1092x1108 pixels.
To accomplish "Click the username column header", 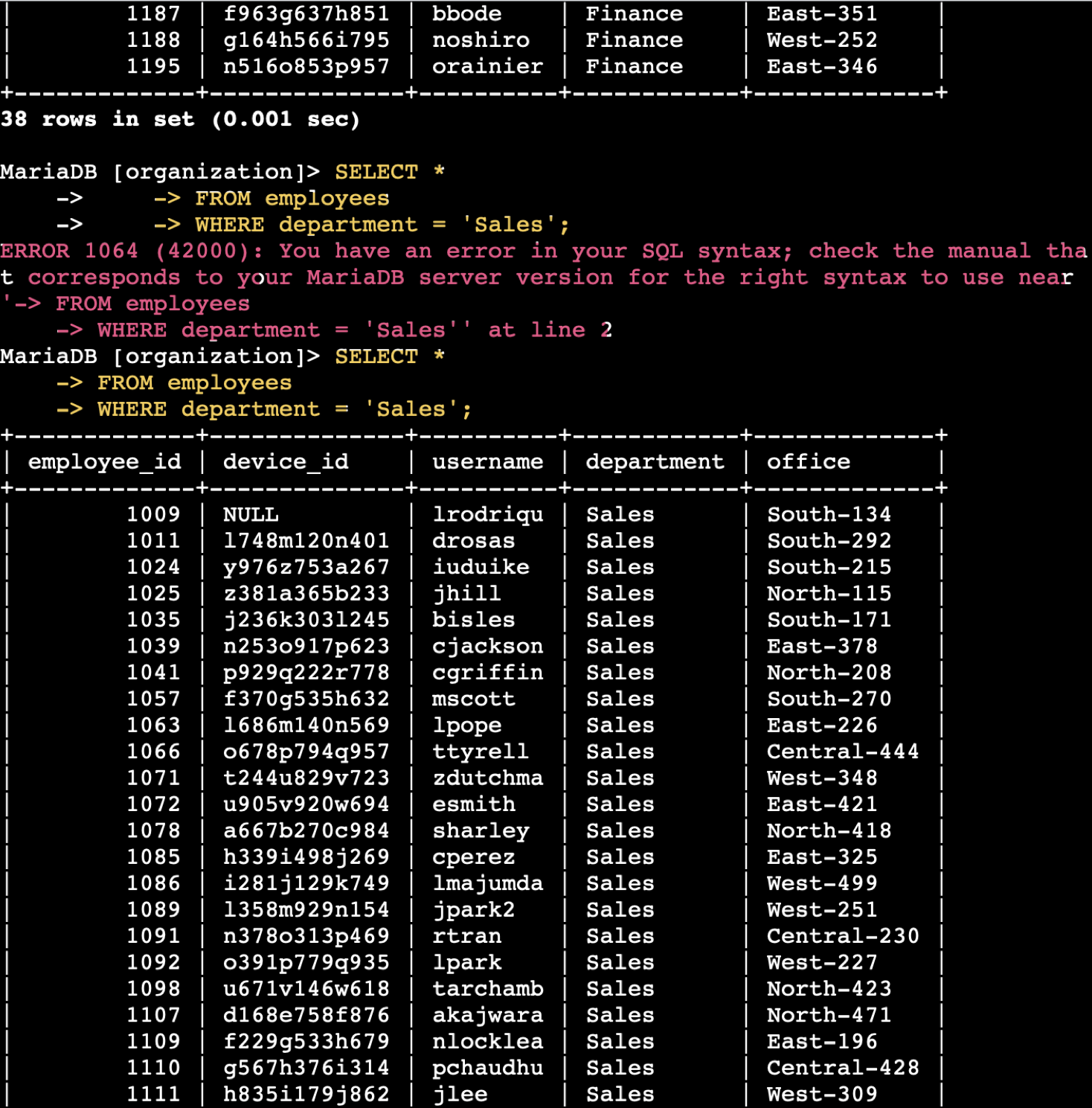I will 487,462.
